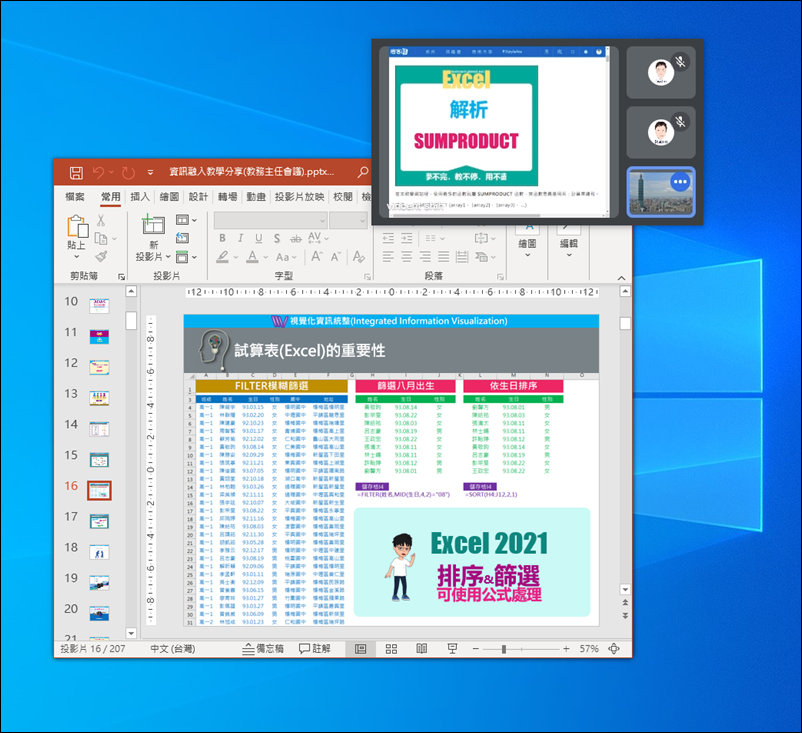802x733 pixels.
Task: Toggle align text left
Action: pyautogui.click(x=388, y=257)
